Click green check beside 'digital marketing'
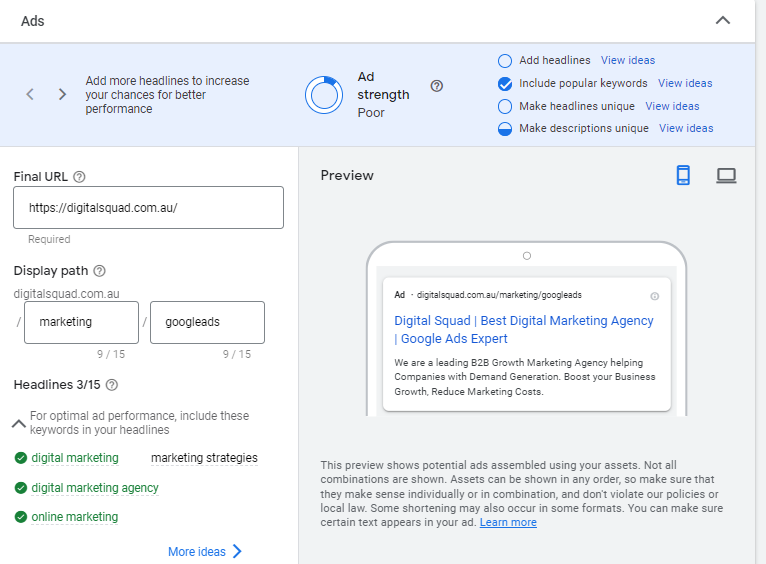Viewport: 766px width, 564px height. pos(21,458)
